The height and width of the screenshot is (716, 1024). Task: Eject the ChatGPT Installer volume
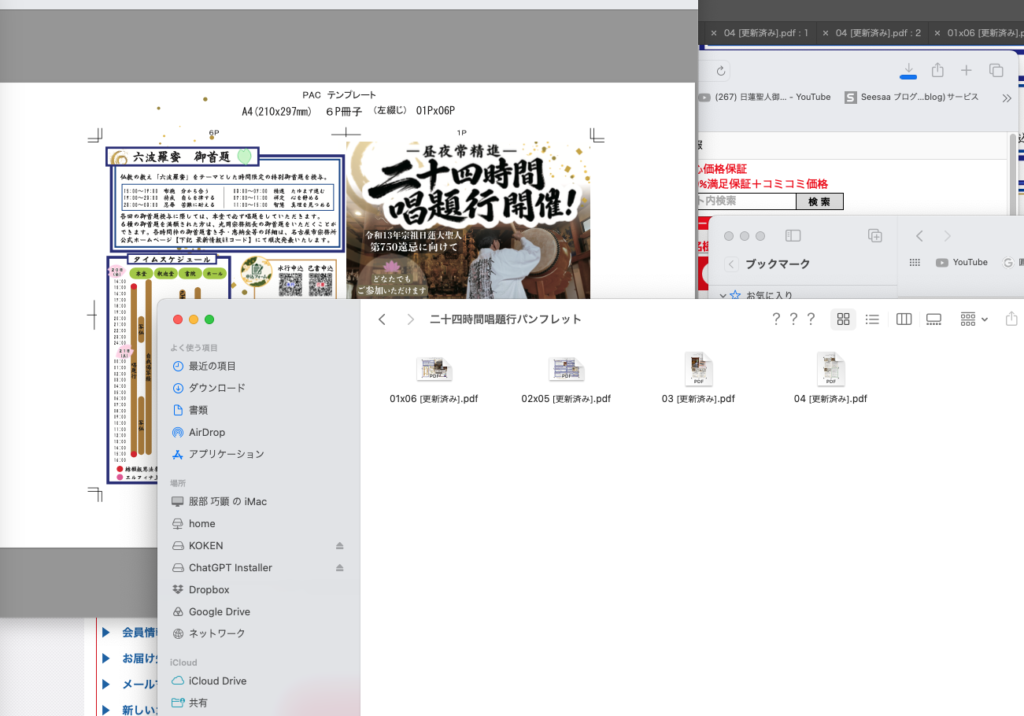(x=340, y=568)
